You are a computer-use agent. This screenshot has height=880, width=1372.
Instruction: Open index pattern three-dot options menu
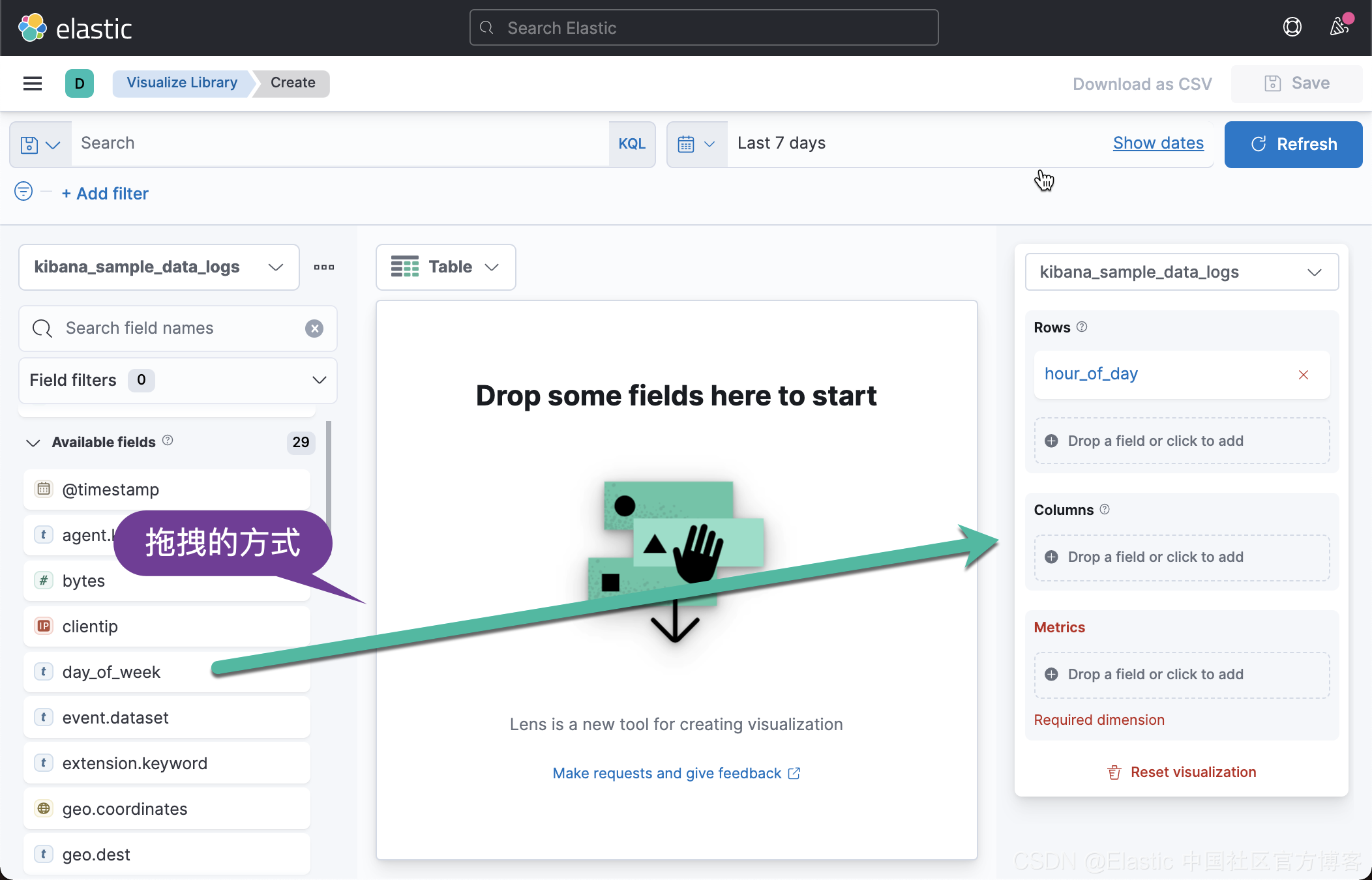pos(324,267)
